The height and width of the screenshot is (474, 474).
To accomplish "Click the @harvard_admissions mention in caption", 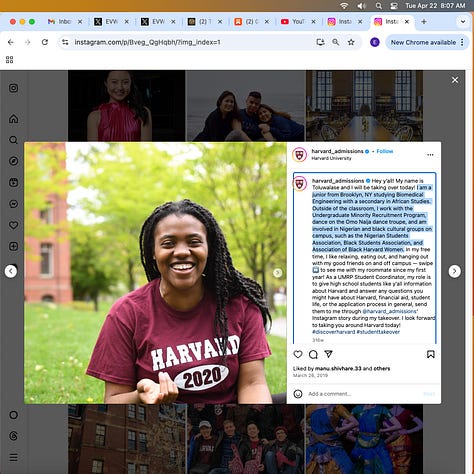I will 390,311.
